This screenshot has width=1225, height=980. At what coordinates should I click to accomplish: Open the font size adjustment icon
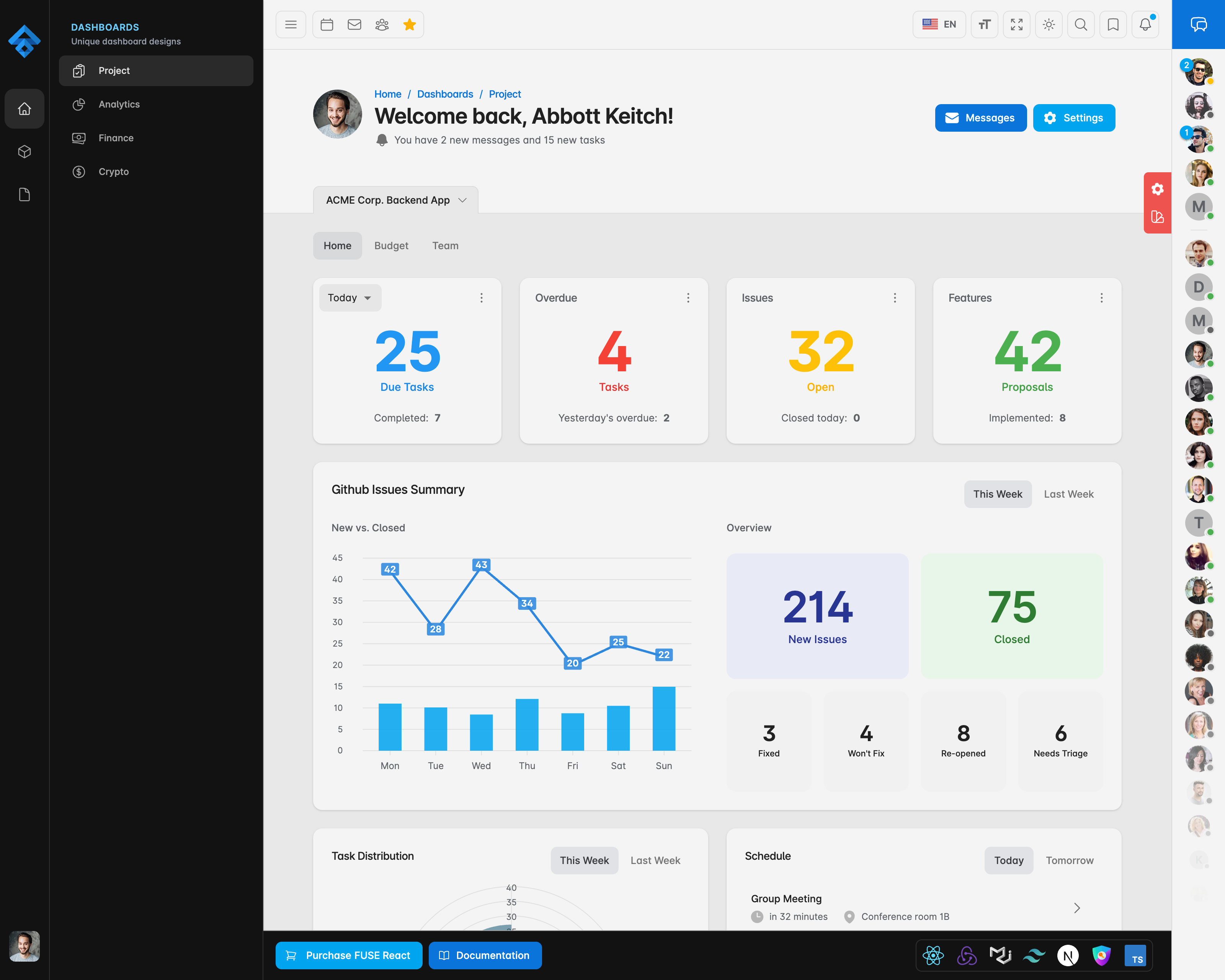984,24
